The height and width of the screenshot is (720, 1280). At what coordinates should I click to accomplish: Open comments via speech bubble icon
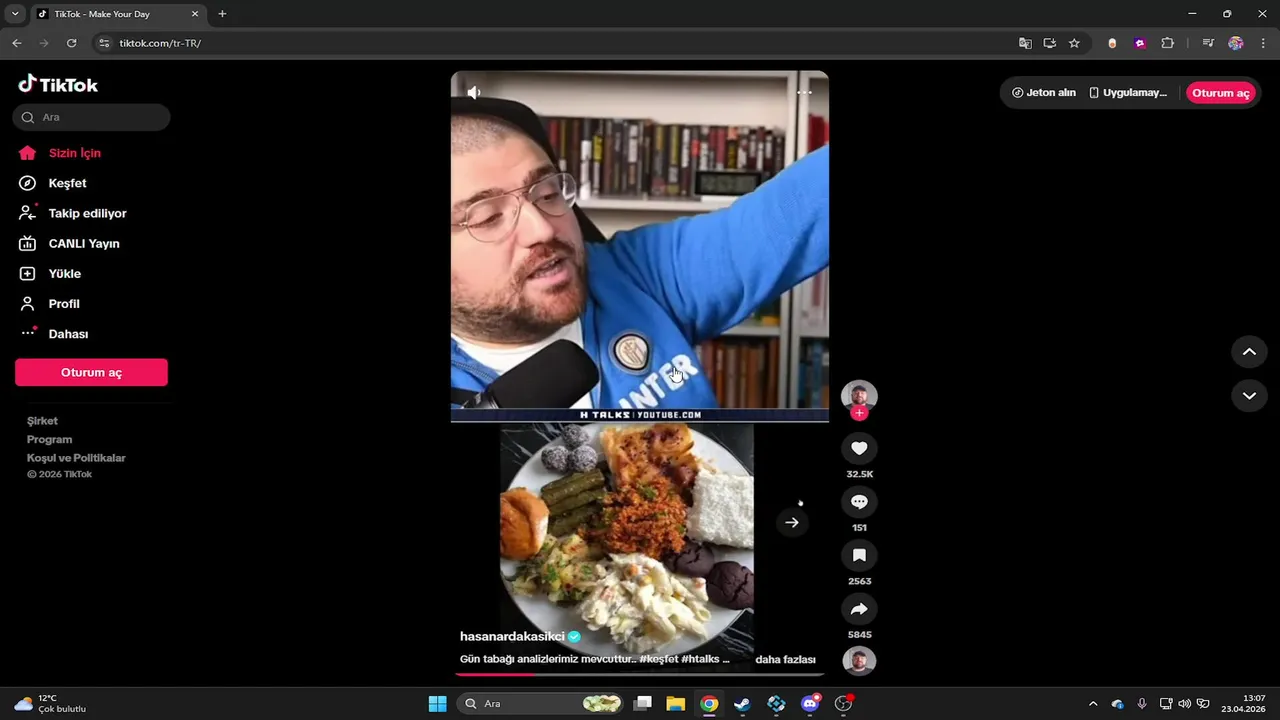coord(859,502)
